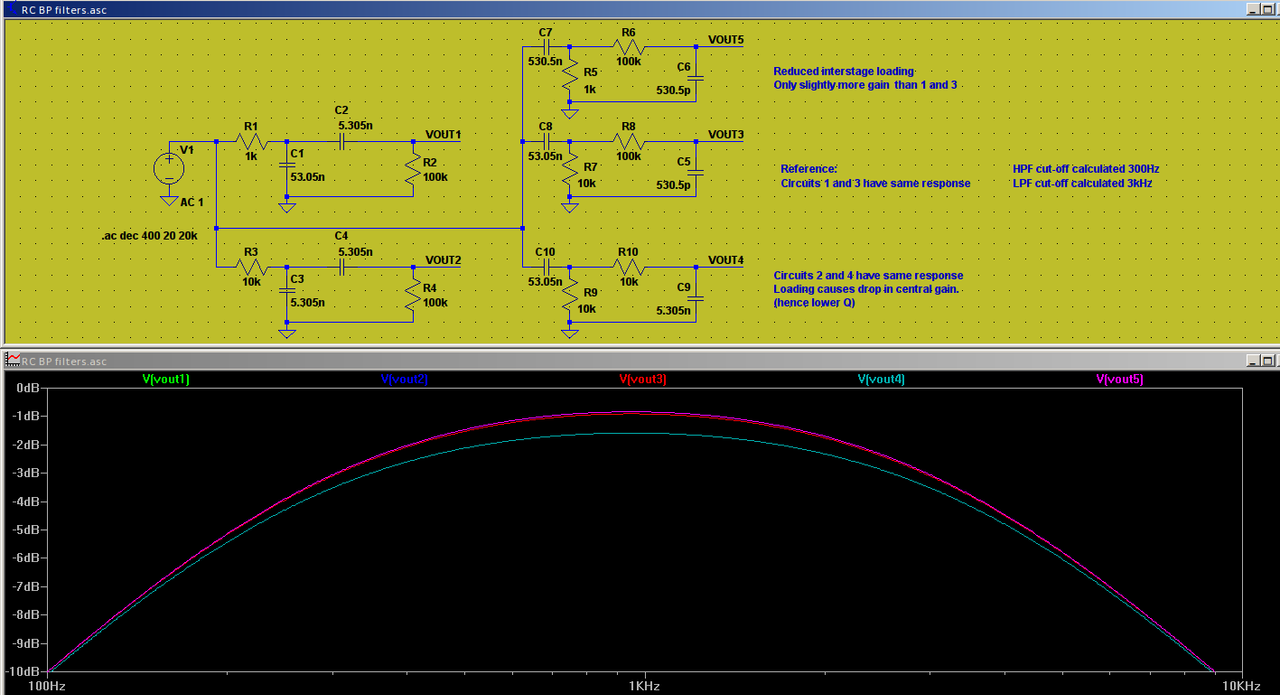Select the AC 1 source value text
This screenshot has height=695, width=1280.
point(192,202)
